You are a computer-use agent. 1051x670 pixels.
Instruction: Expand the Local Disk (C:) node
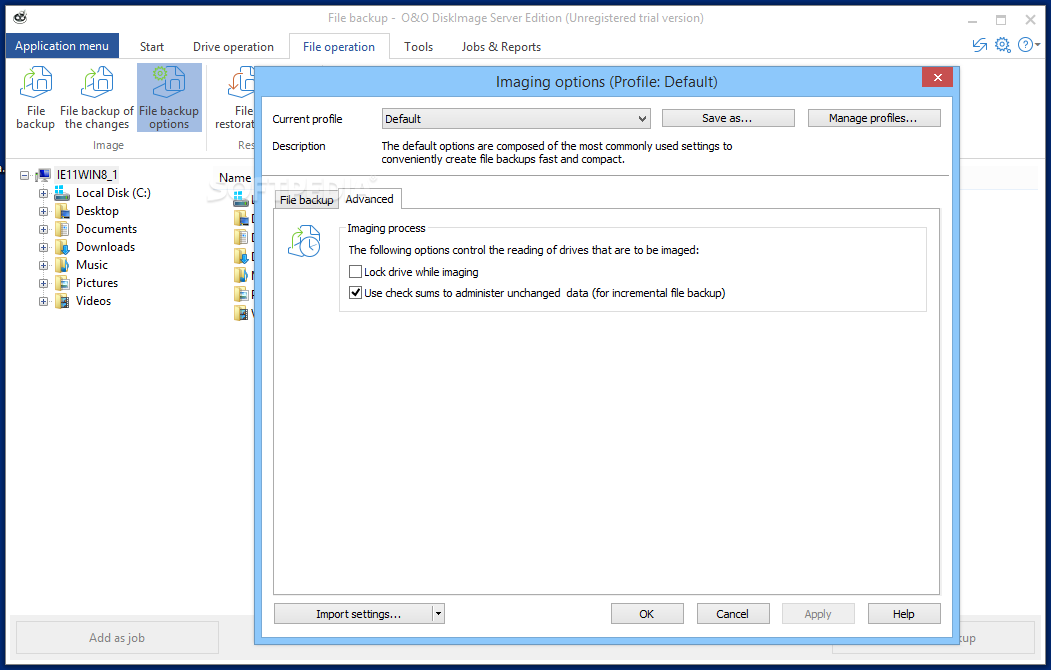(44, 194)
